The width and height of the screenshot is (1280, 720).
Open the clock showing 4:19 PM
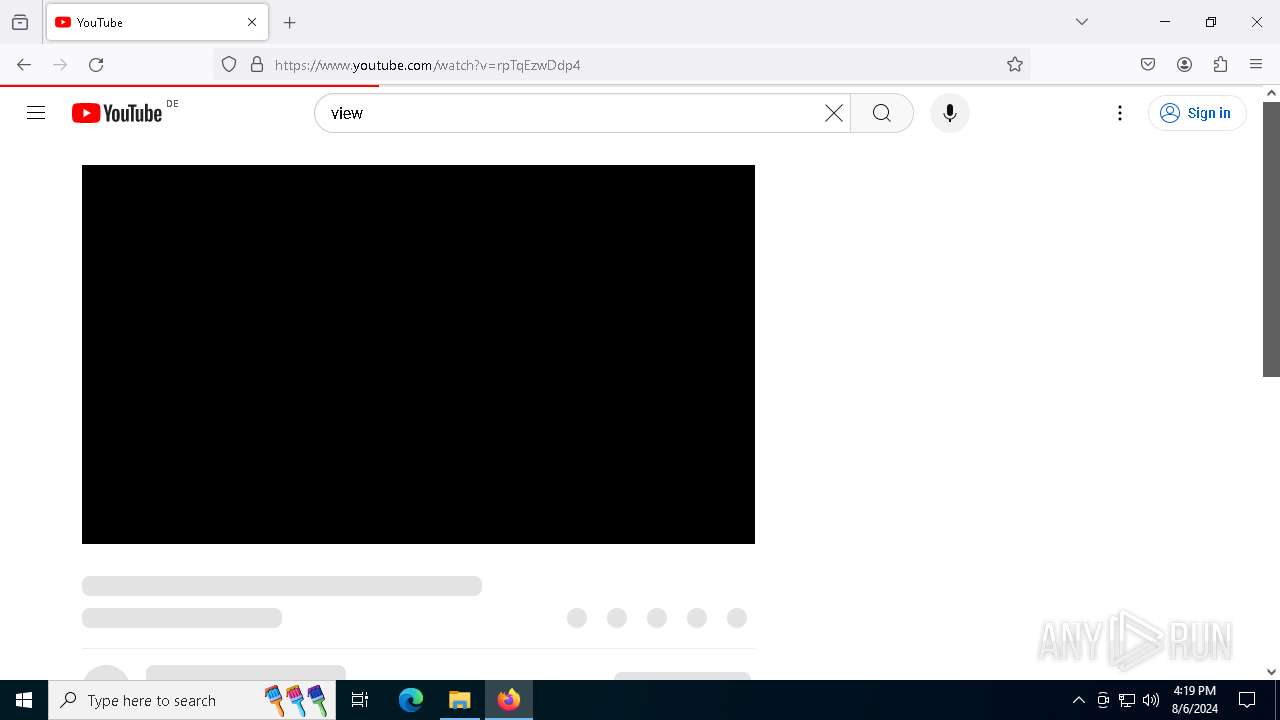[1195, 700]
